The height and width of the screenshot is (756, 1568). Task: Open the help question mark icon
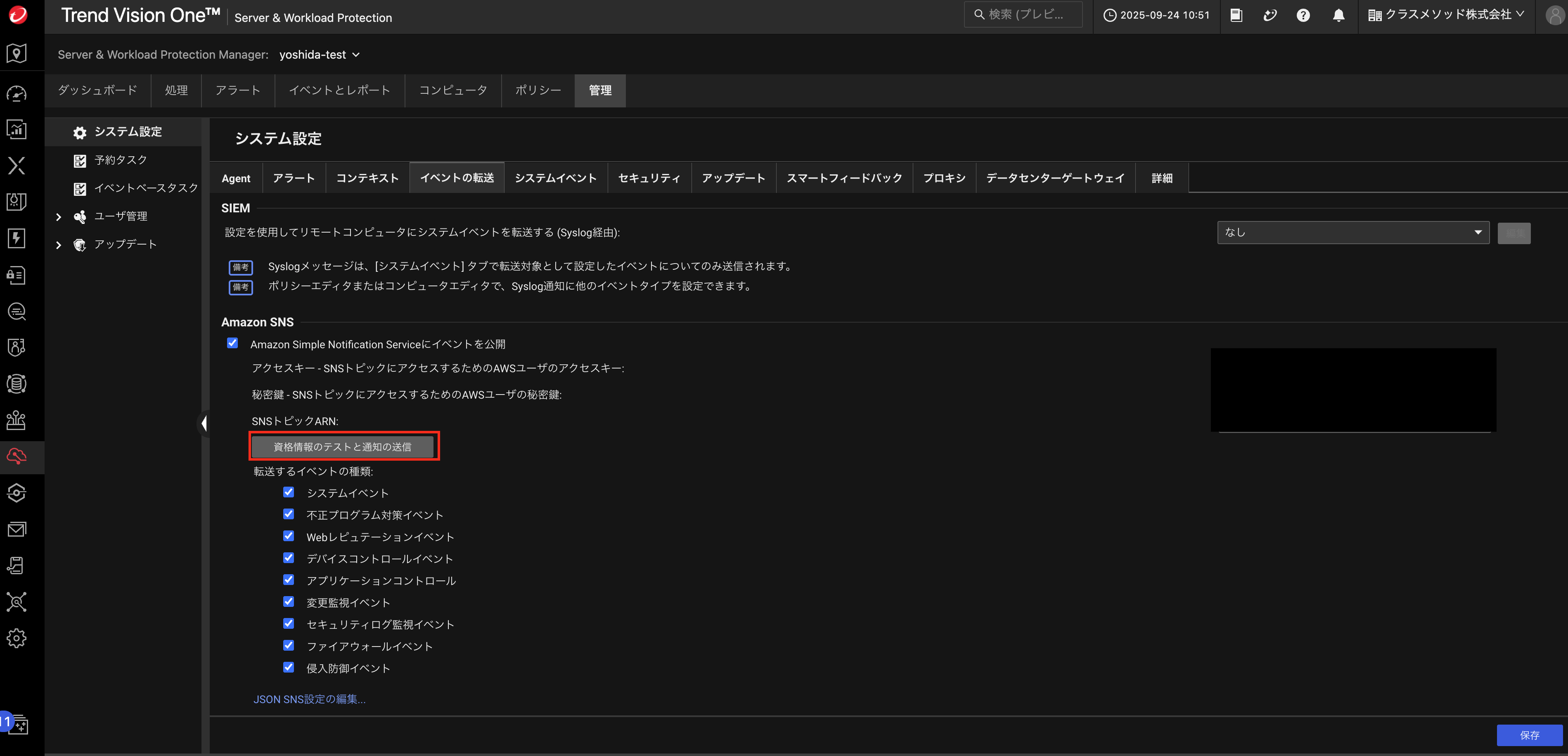pyautogui.click(x=1303, y=15)
